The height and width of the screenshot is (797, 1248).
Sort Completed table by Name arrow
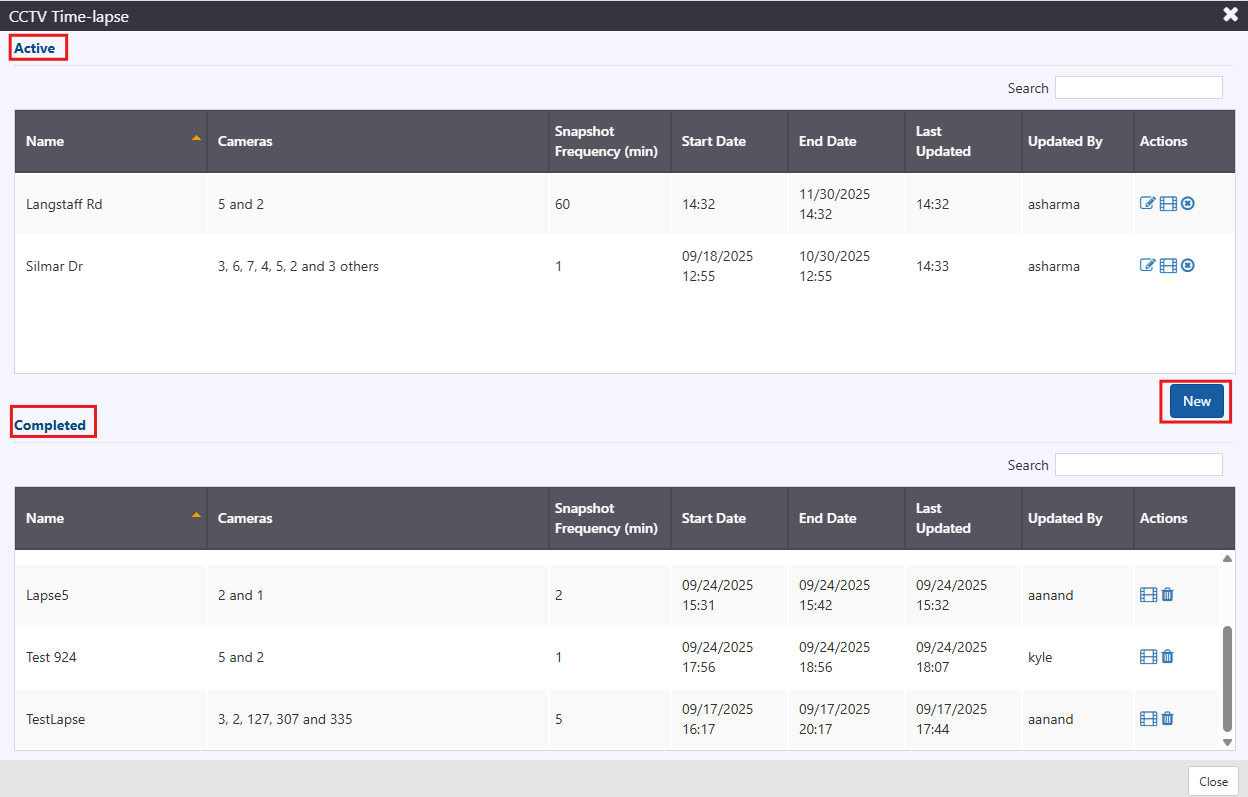tap(196, 515)
